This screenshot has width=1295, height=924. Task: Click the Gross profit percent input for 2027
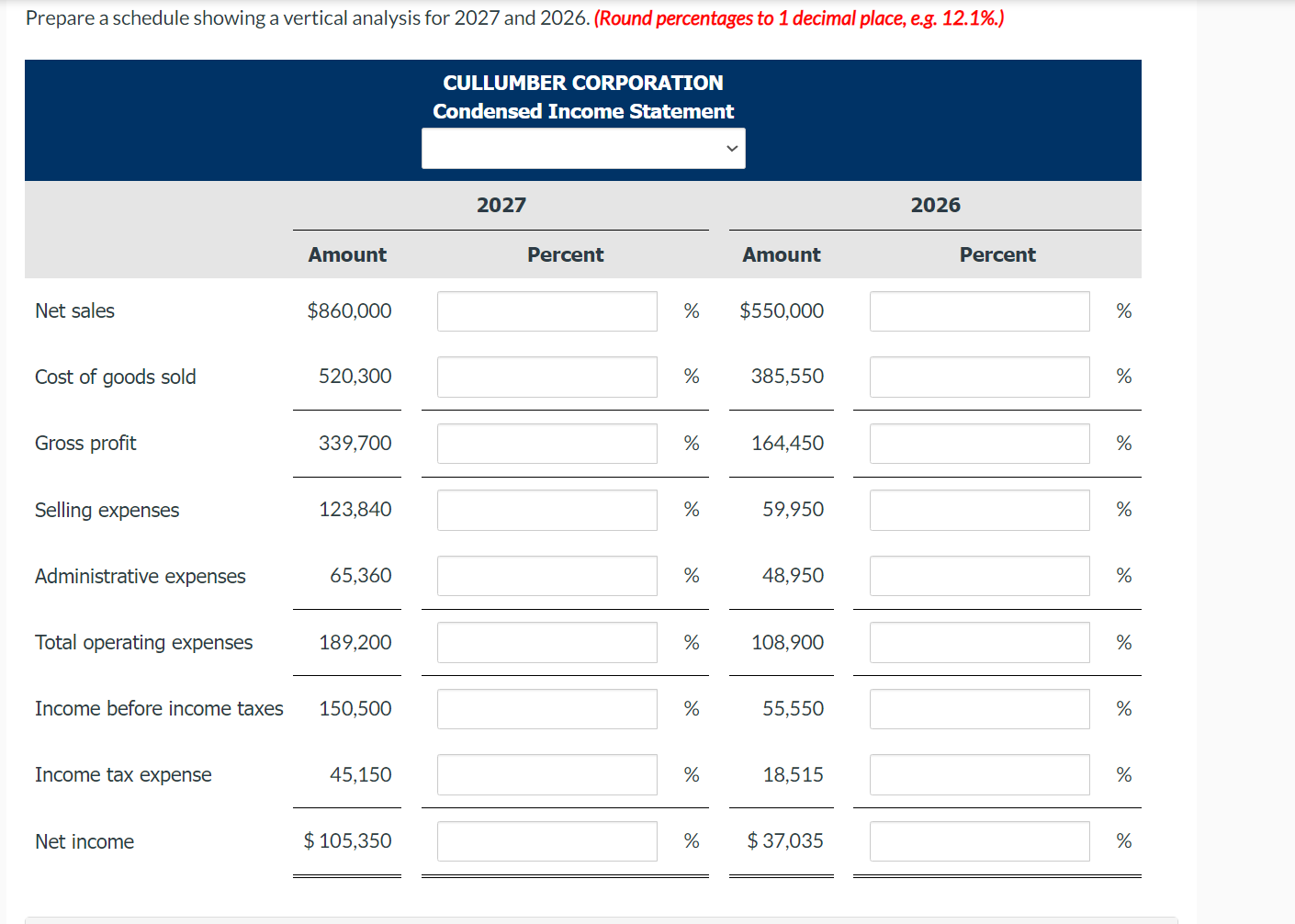click(546, 443)
